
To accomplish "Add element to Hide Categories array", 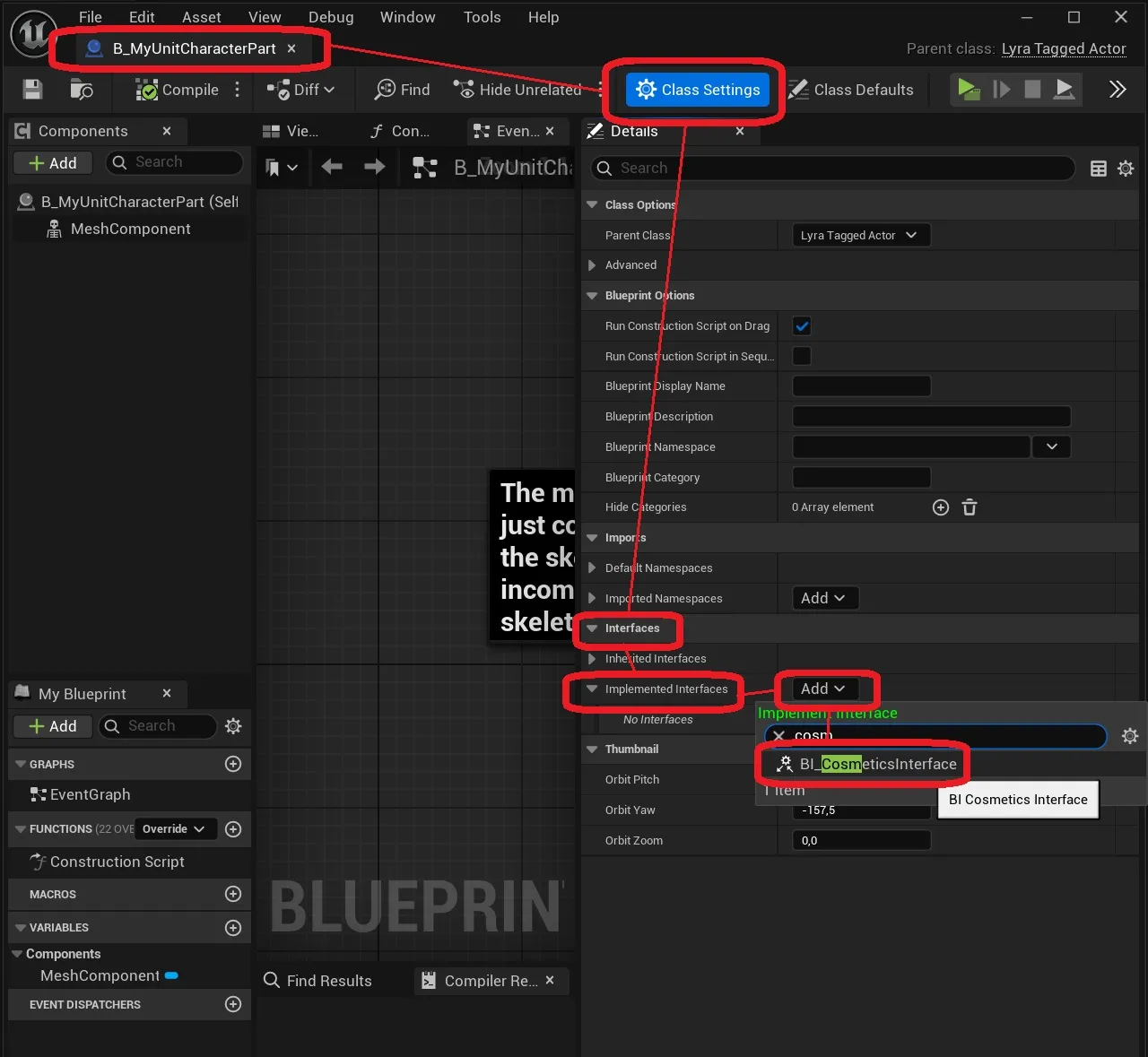I will (x=941, y=507).
